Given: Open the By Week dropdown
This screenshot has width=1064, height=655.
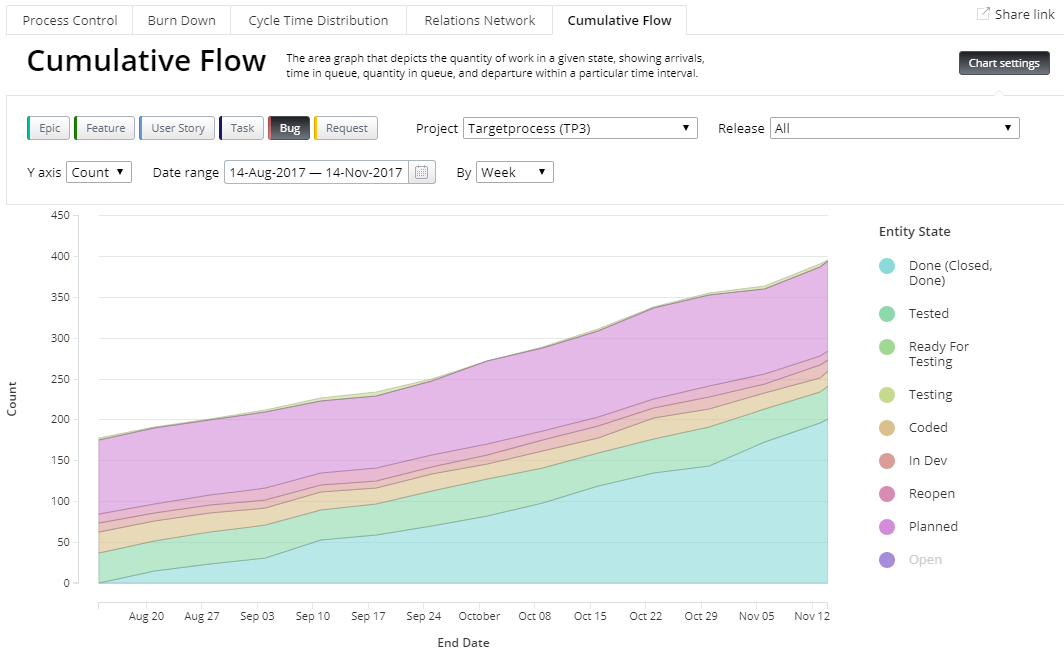Looking at the screenshot, I should tap(514, 171).
